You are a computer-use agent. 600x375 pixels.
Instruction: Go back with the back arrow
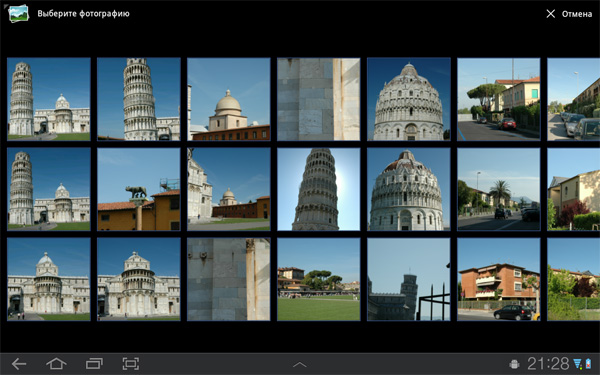click(x=19, y=364)
